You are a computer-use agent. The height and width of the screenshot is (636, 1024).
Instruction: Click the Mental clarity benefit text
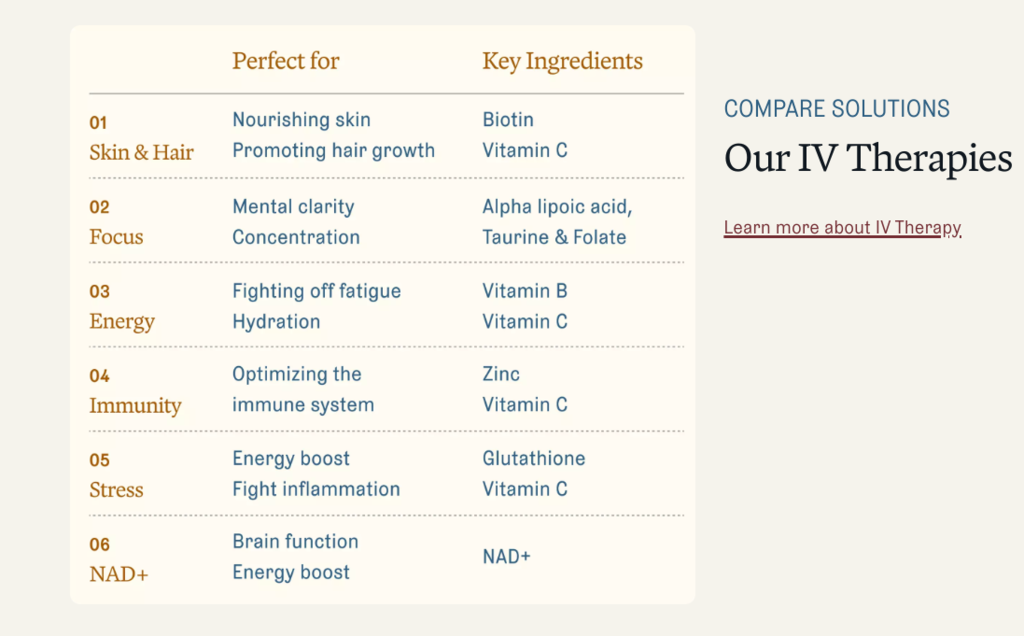(x=293, y=207)
